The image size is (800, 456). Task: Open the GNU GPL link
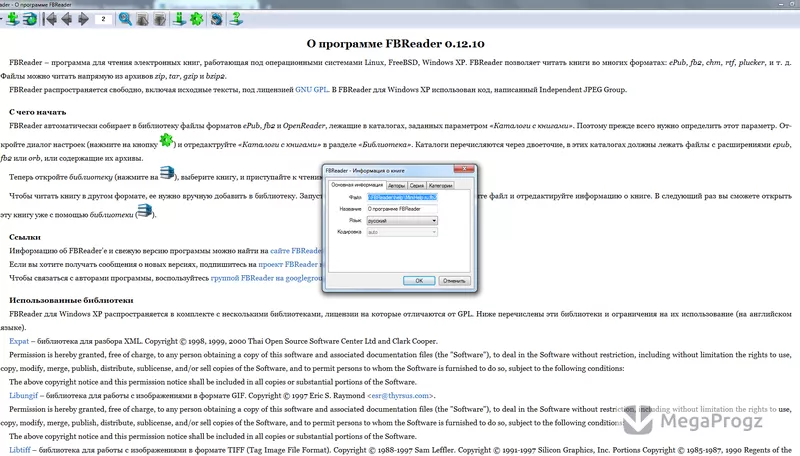[x=311, y=89]
